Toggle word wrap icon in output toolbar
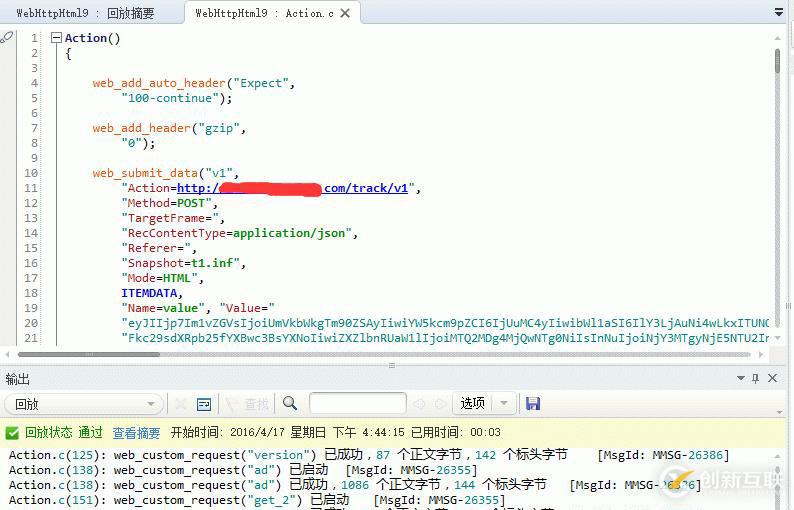Screen dimensions: 794x510 (204, 404)
